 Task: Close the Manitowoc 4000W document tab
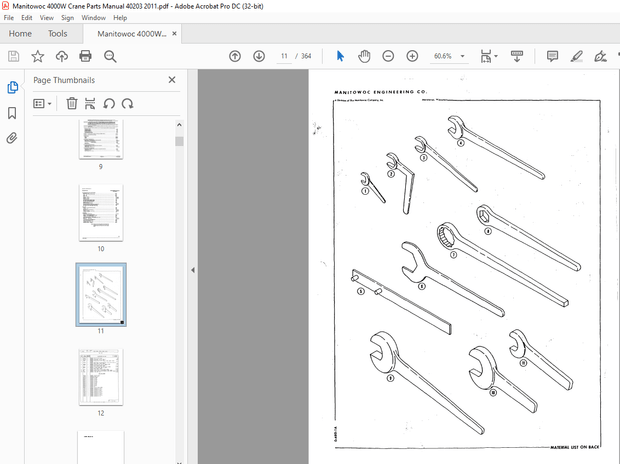coord(174,34)
